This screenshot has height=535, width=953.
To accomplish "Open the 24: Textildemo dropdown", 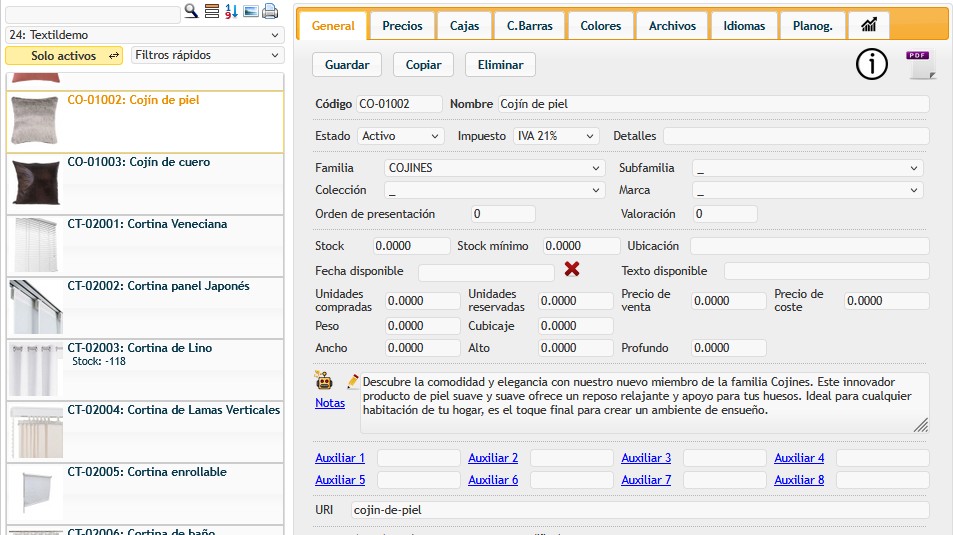I will point(145,35).
